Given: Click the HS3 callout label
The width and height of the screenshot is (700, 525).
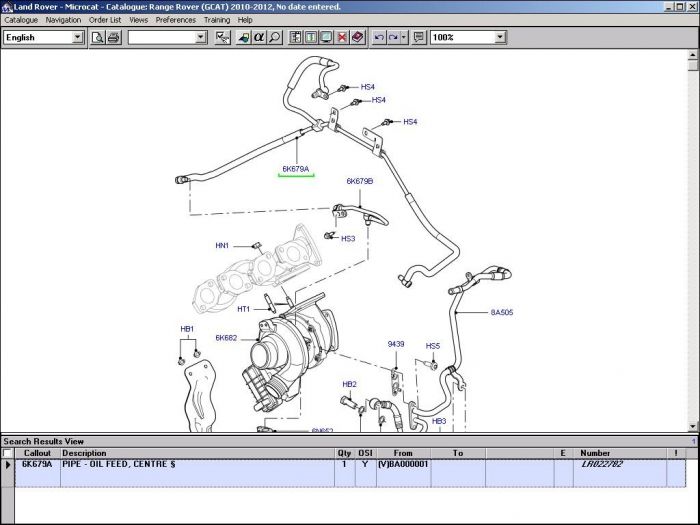Looking at the screenshot, I should click(348, 239).
